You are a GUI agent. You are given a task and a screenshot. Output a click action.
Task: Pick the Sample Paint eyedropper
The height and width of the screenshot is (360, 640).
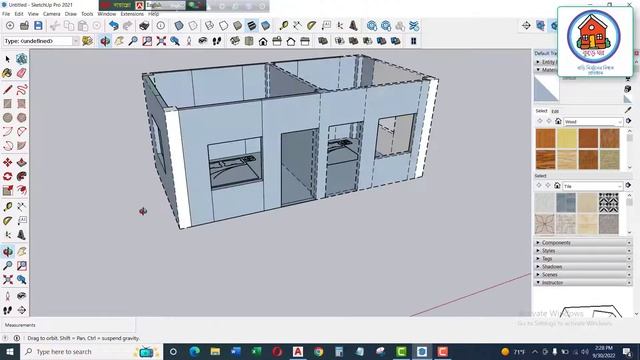point(628,110)
